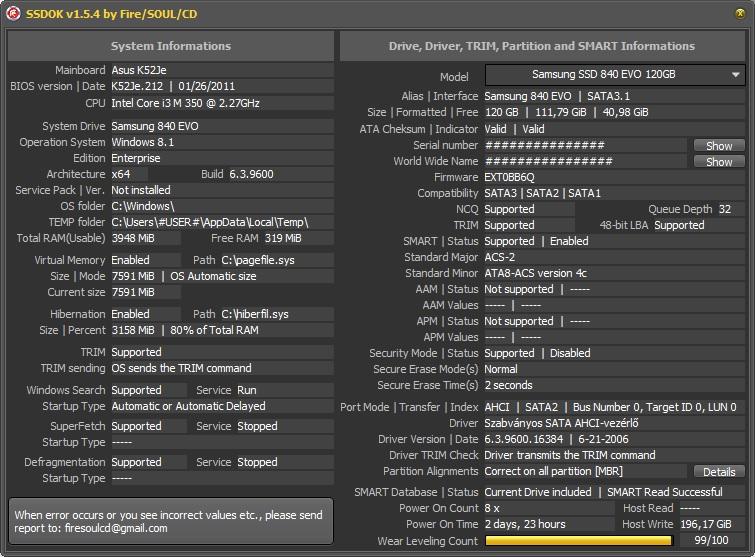
Task: Select Operation System value Windows 8.1
Action: (x=143, y=142)
